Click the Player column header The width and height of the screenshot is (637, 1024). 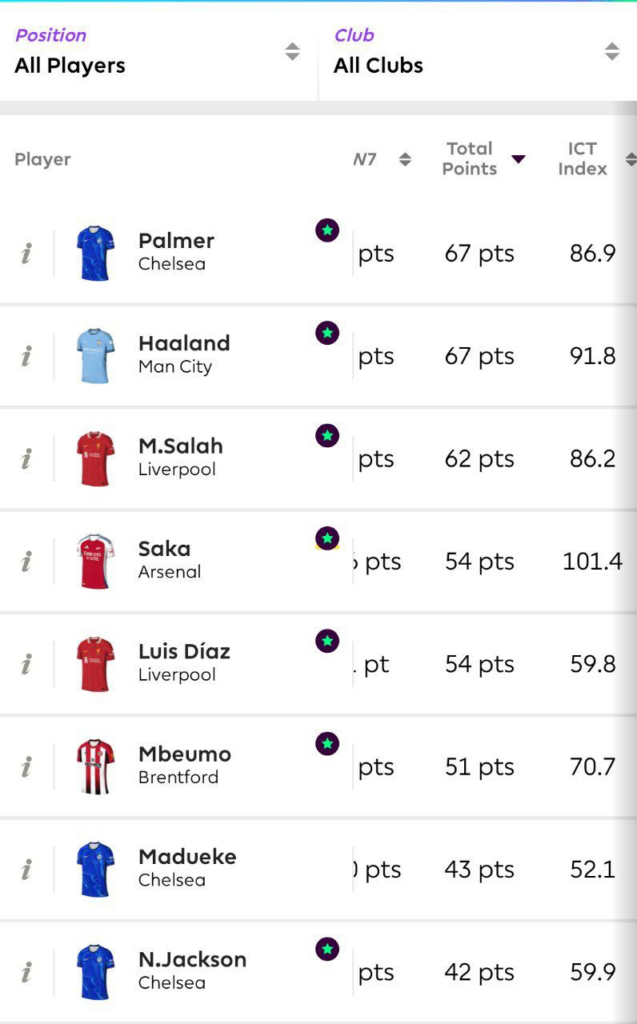[x=43, y=159]
